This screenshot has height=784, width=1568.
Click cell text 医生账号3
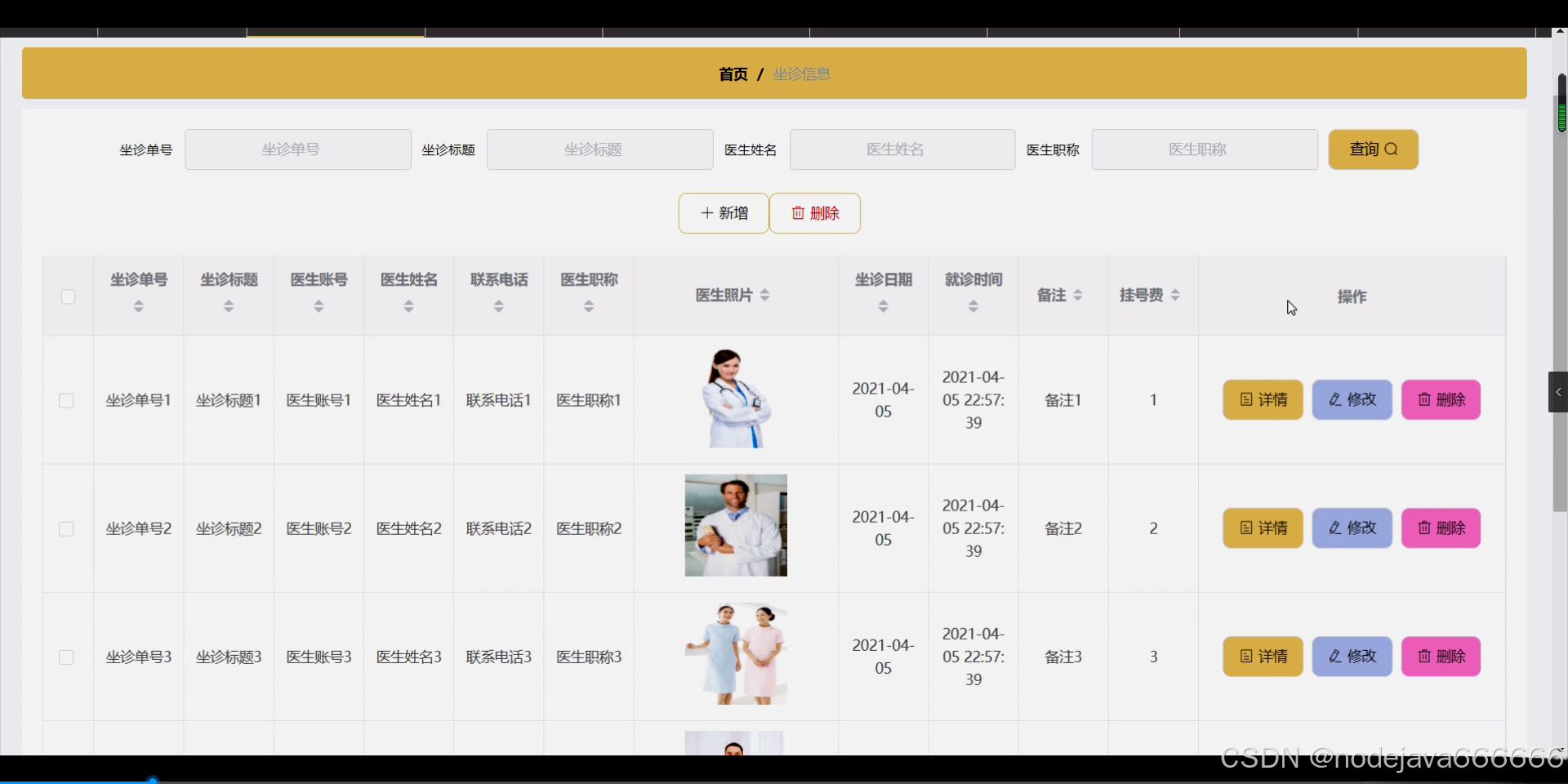point(318,657)
